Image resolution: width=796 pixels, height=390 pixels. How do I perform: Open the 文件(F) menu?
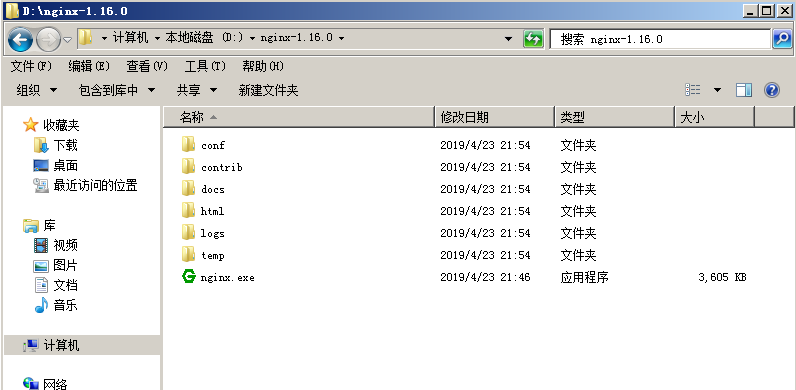tap(31, 66)
